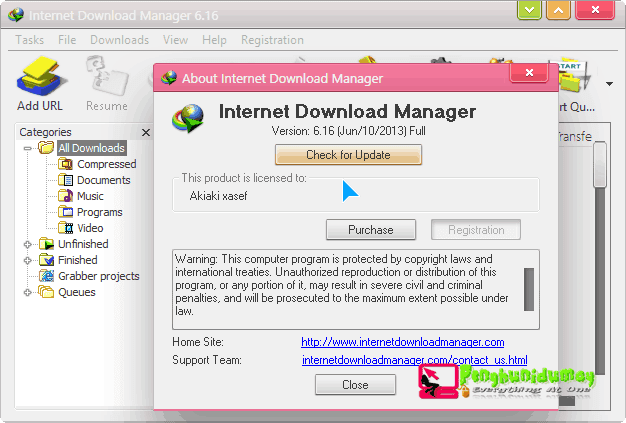Click the Compressed category icon

point(65,164)
